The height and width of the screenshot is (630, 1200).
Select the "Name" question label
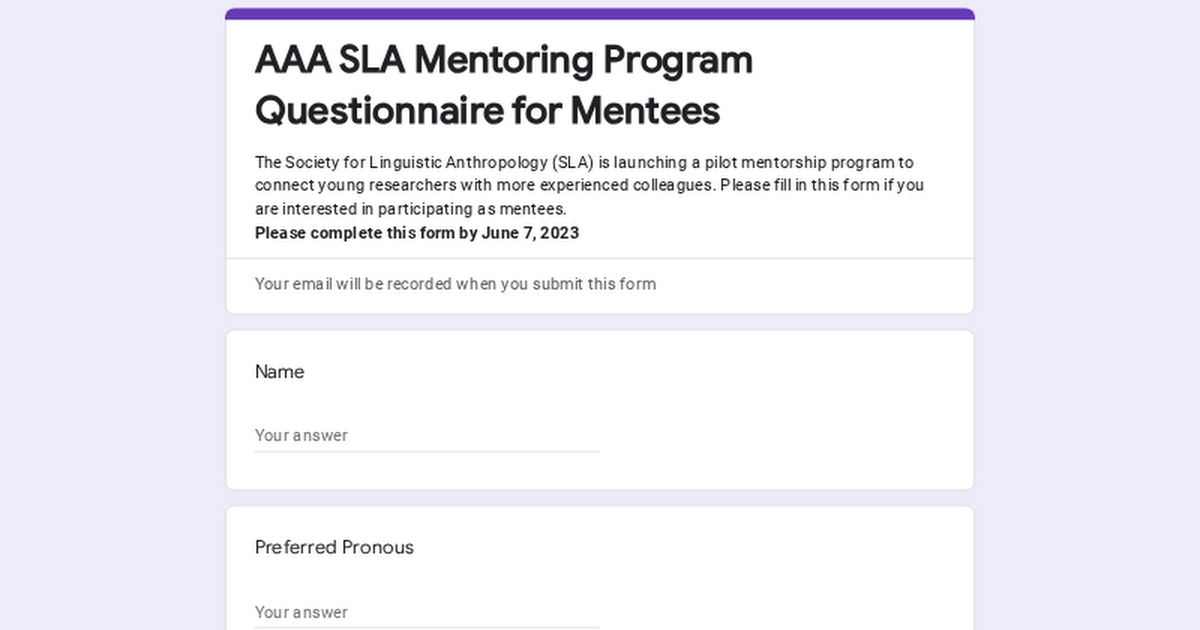click(280, 372)
